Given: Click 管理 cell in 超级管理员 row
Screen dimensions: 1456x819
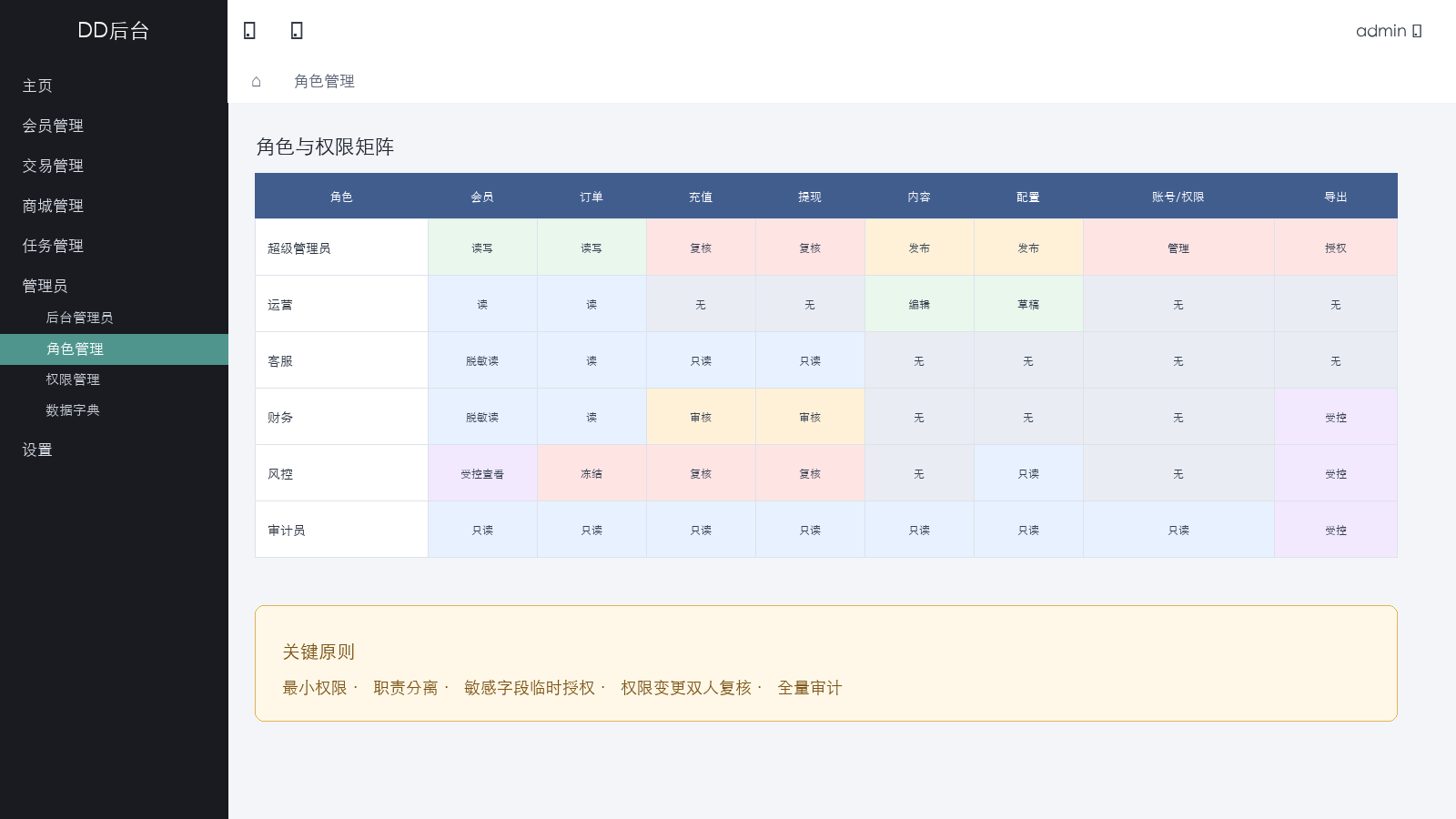Looking at the screenshot, I should pos(1178,248).
